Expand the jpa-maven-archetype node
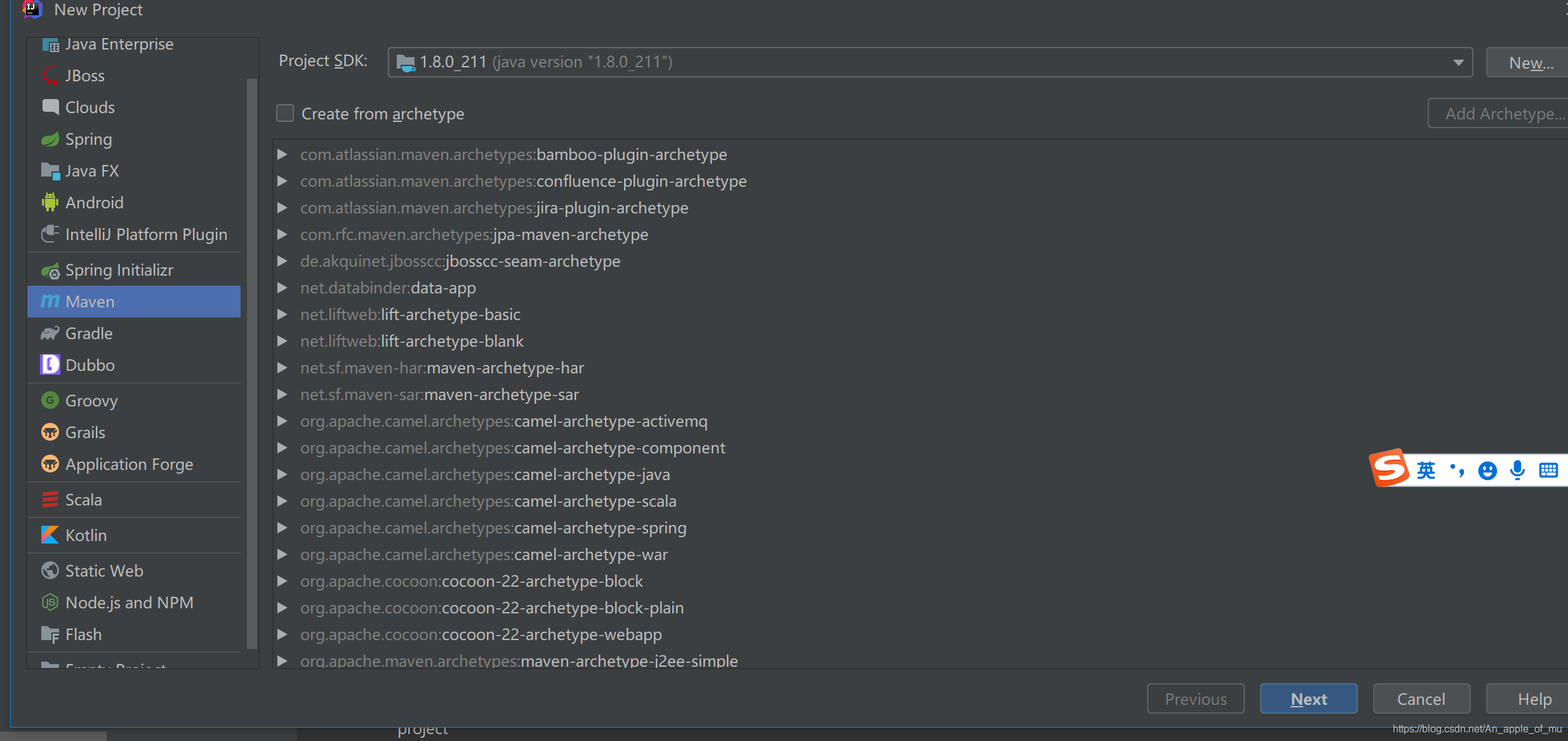The width and height of the screenshot is (1568, 741). [282, 234]
